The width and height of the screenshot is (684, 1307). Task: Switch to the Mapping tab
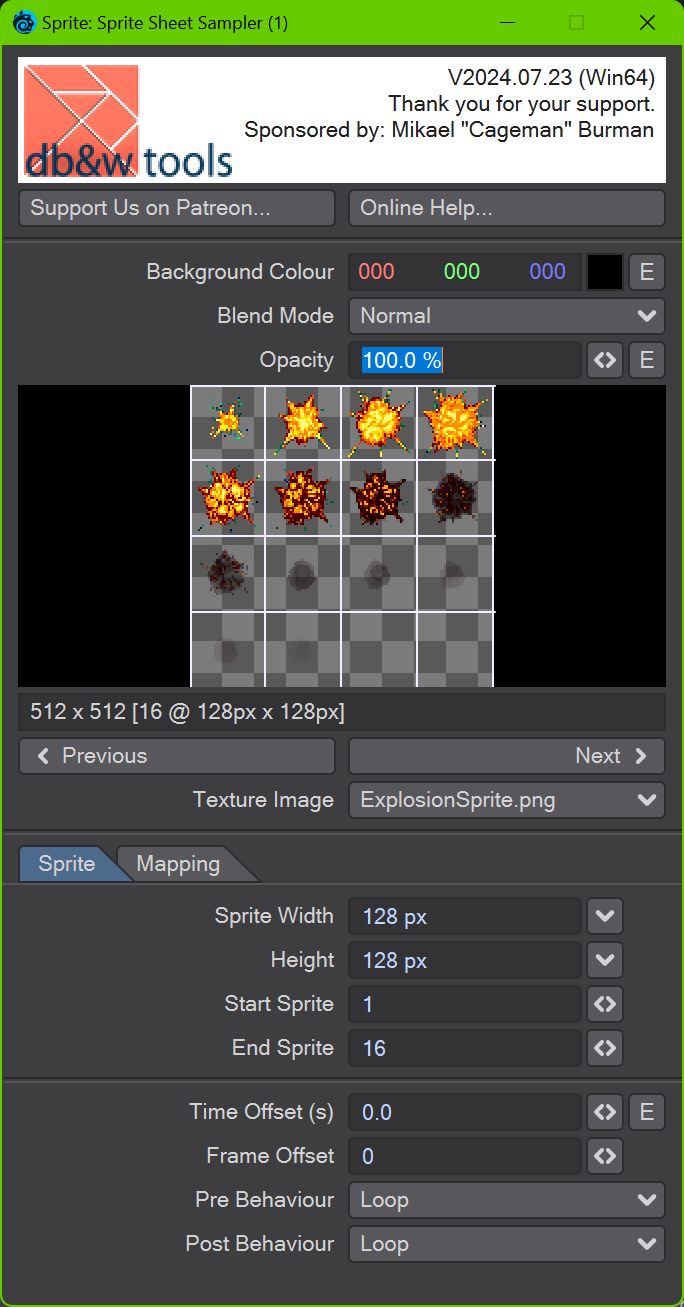click(x=178, y=864)
